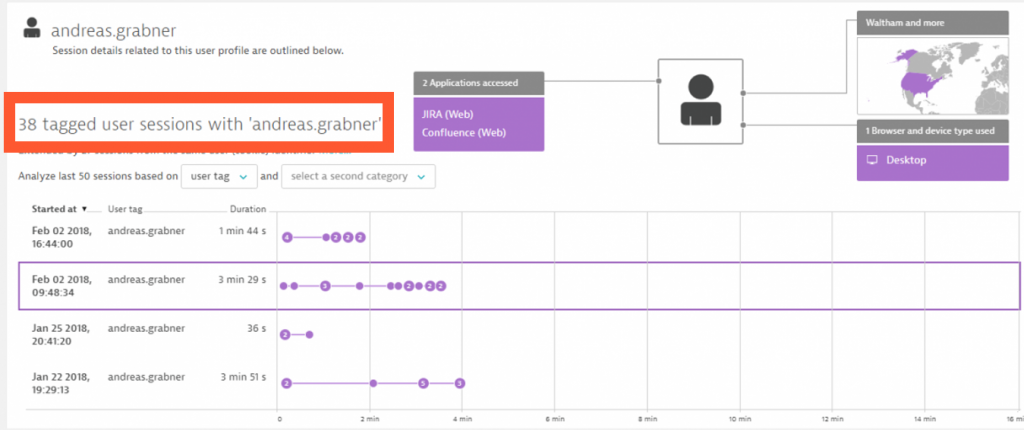Select the Feb 02 2018, 09:48:34 session
Screen dimensions: 1024x430
tap(519, 286)
